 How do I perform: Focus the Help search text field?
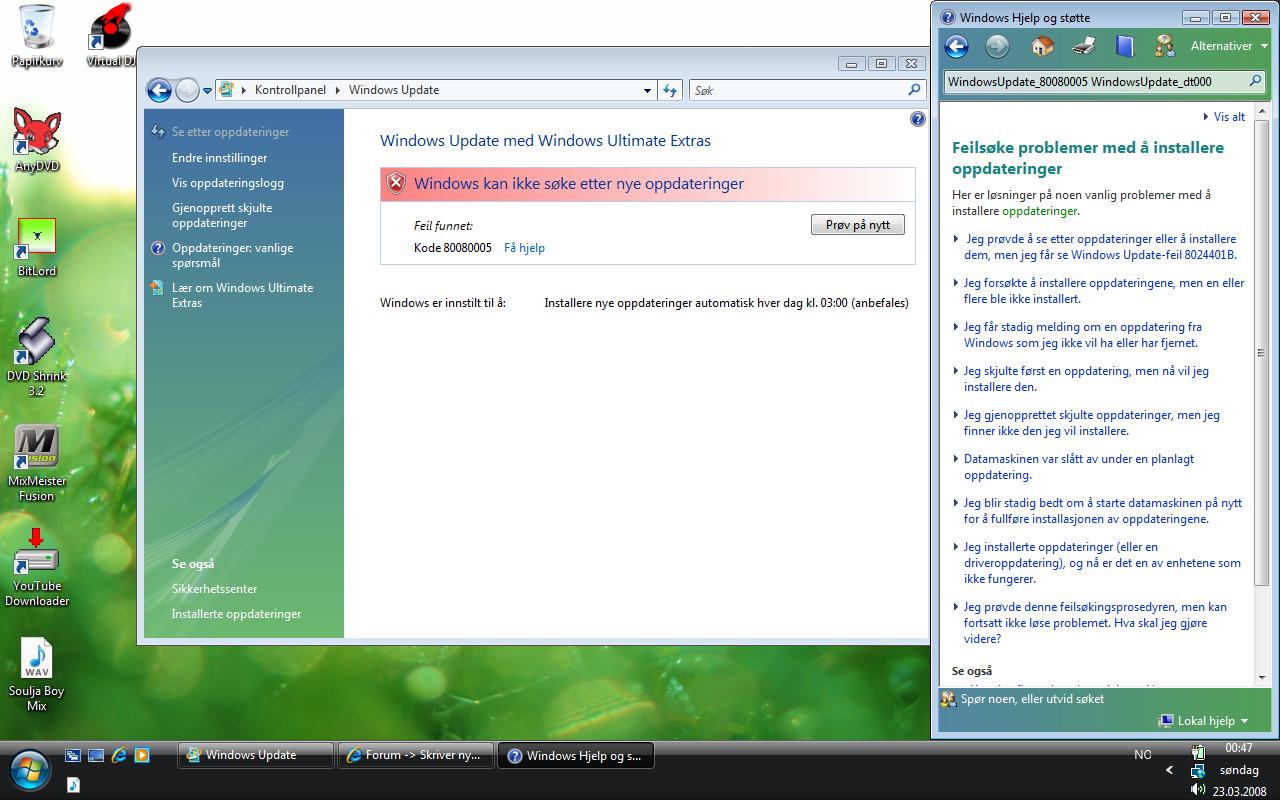[x=1096, y=82]
